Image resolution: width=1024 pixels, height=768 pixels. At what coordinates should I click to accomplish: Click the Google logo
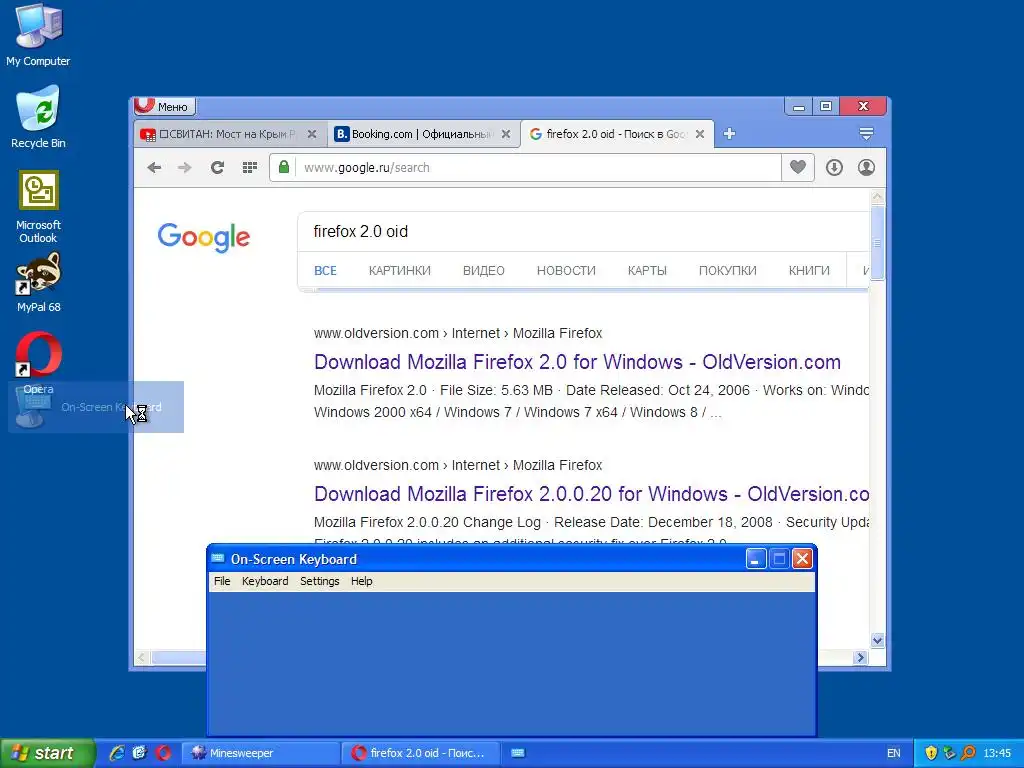[204, 236]
